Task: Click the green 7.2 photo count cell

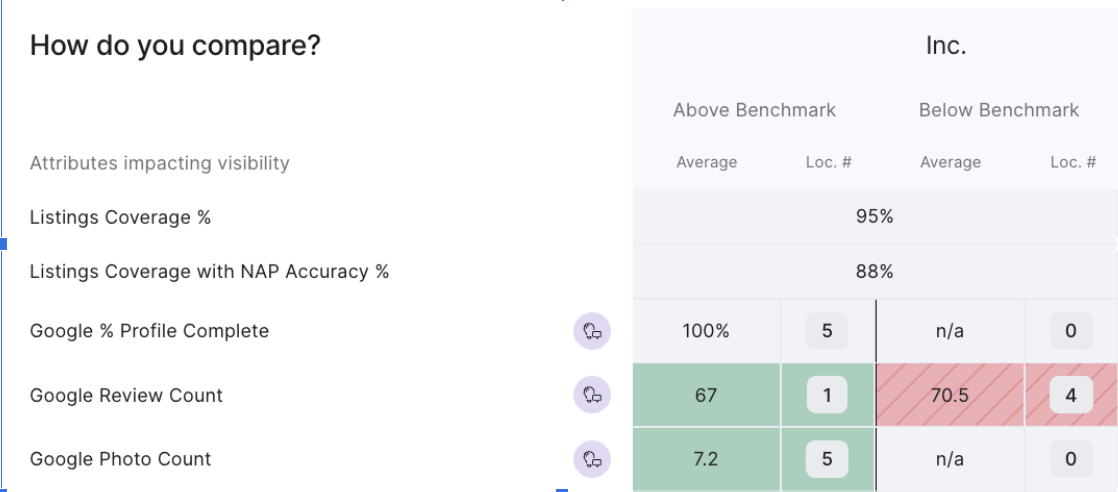Action: click(x=706, y=459)
